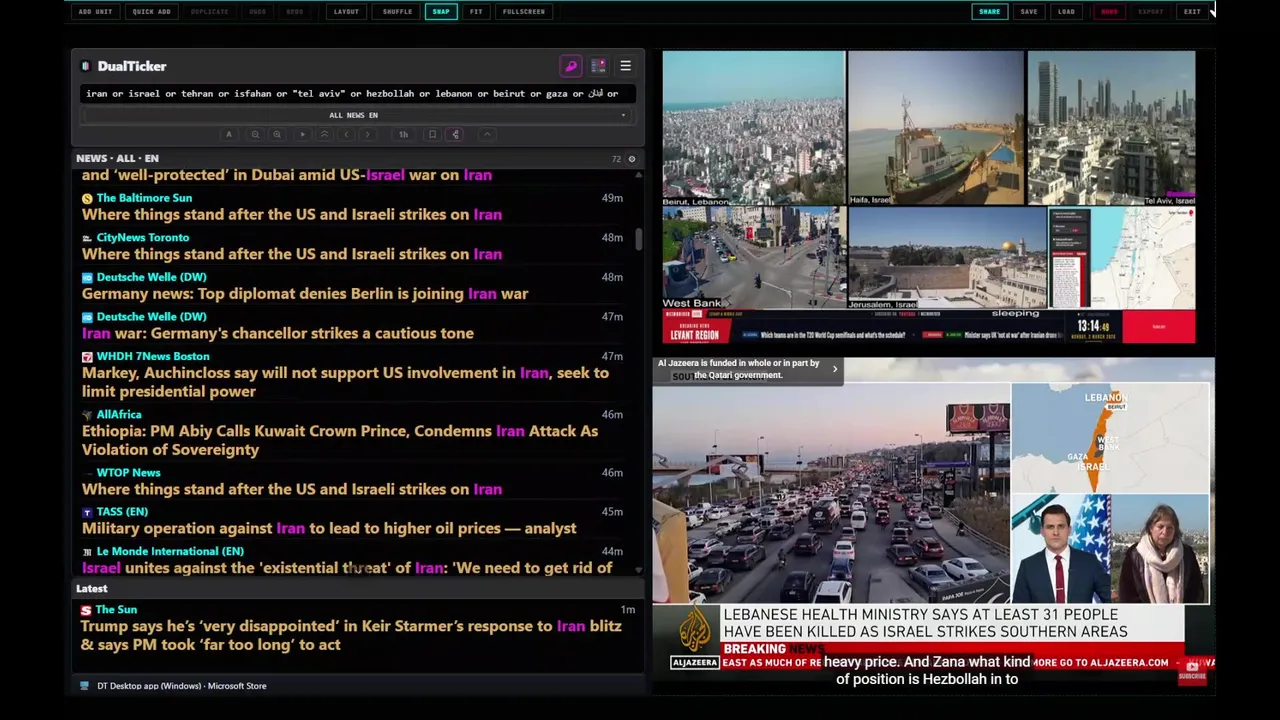The width and height of the screenshot is (1280, 720).
Task: Click the play ticker icon
Action: pos(302,134)
